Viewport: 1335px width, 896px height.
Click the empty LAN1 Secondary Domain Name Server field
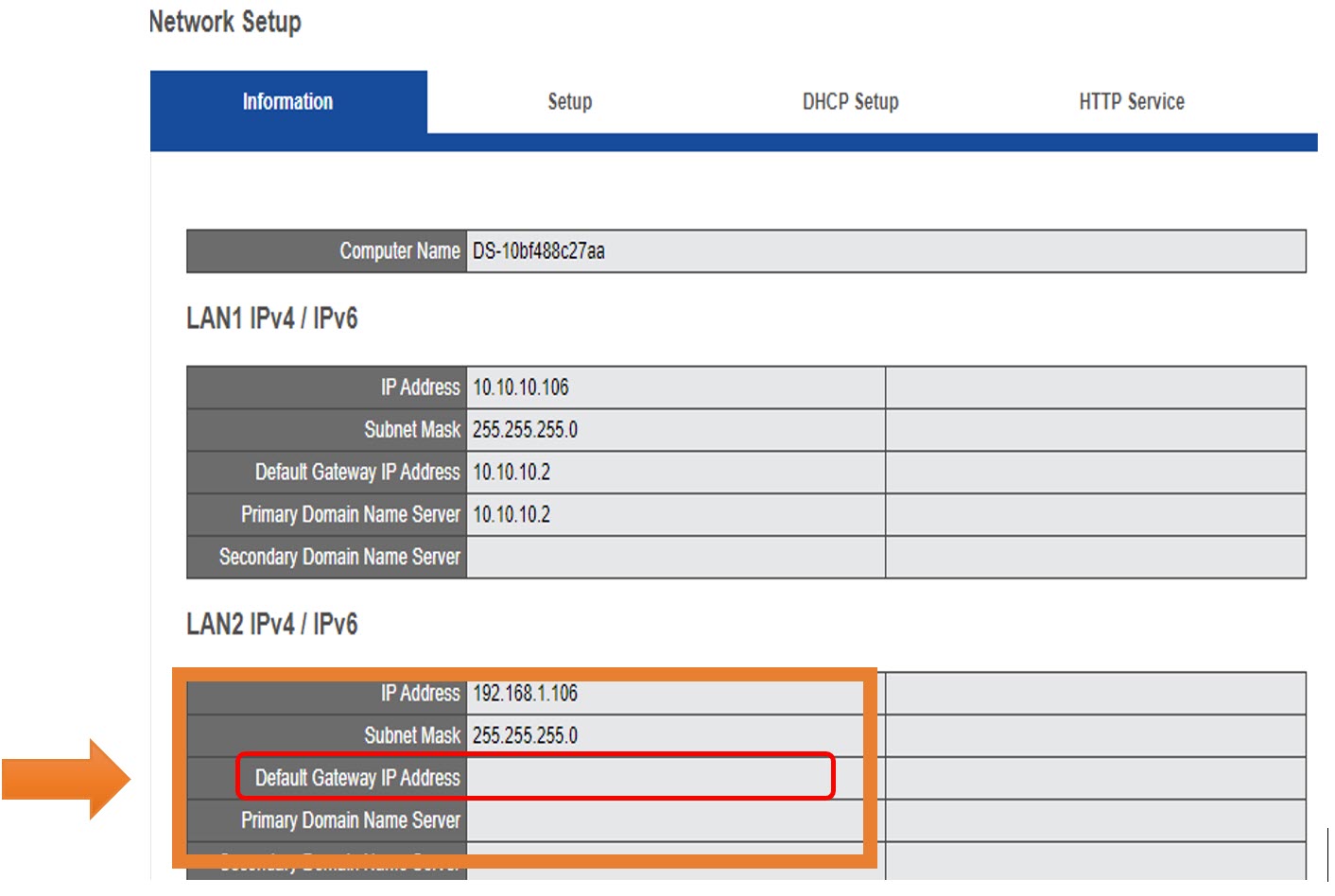coord(675,558)
